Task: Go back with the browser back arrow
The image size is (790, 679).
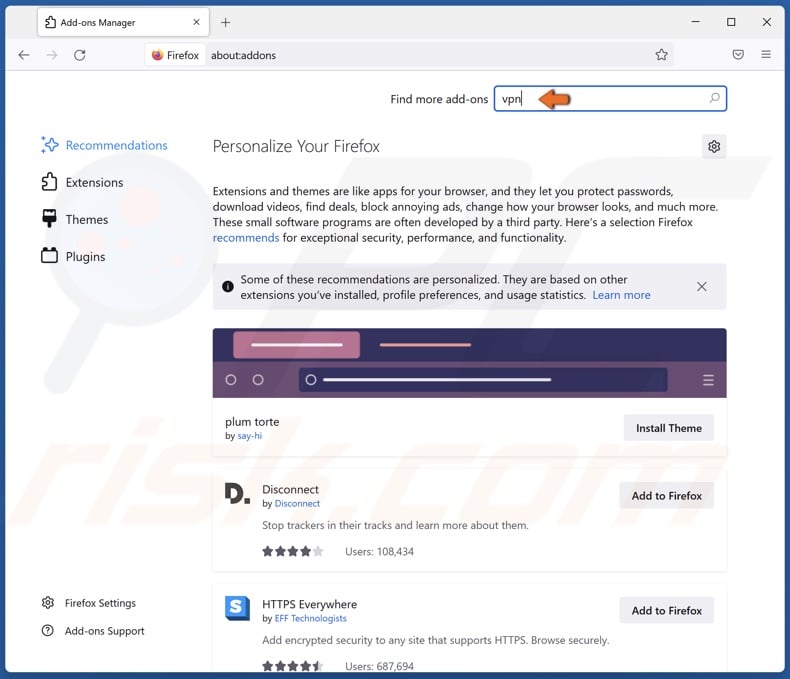Action: click(24, 55)
